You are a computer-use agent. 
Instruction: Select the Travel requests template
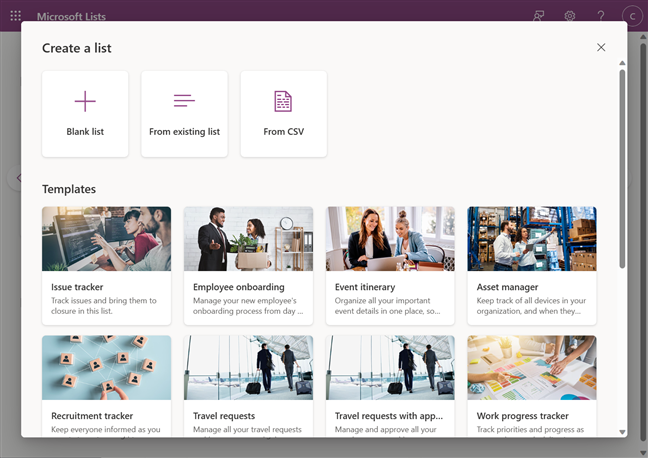(248, 386)
